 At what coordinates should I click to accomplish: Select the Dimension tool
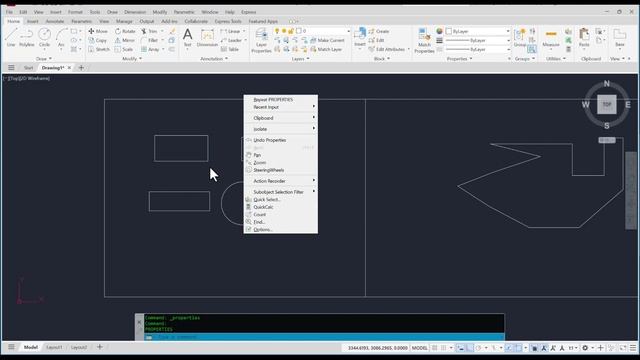pyautogui.click(x=207, y=38)
